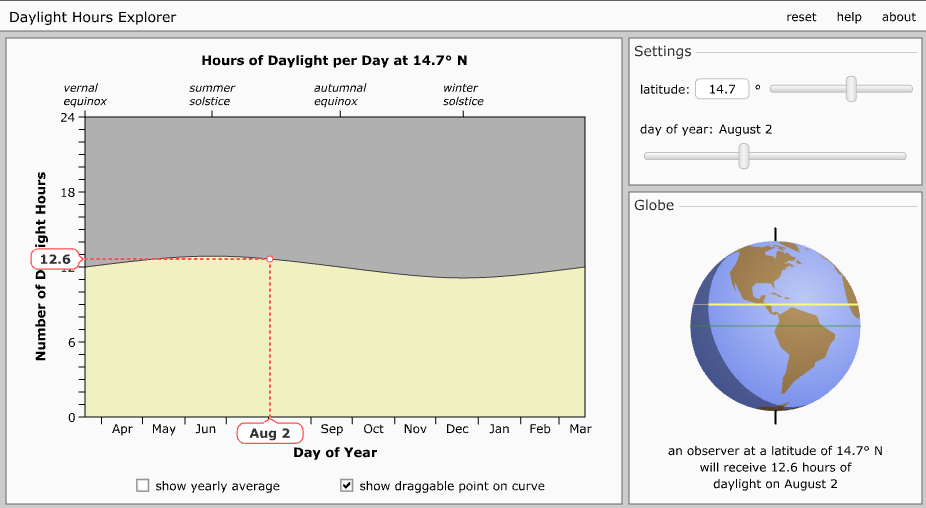Enable show yearly average checkbox
Screen dimensions: 926x508
pos(143,486)
